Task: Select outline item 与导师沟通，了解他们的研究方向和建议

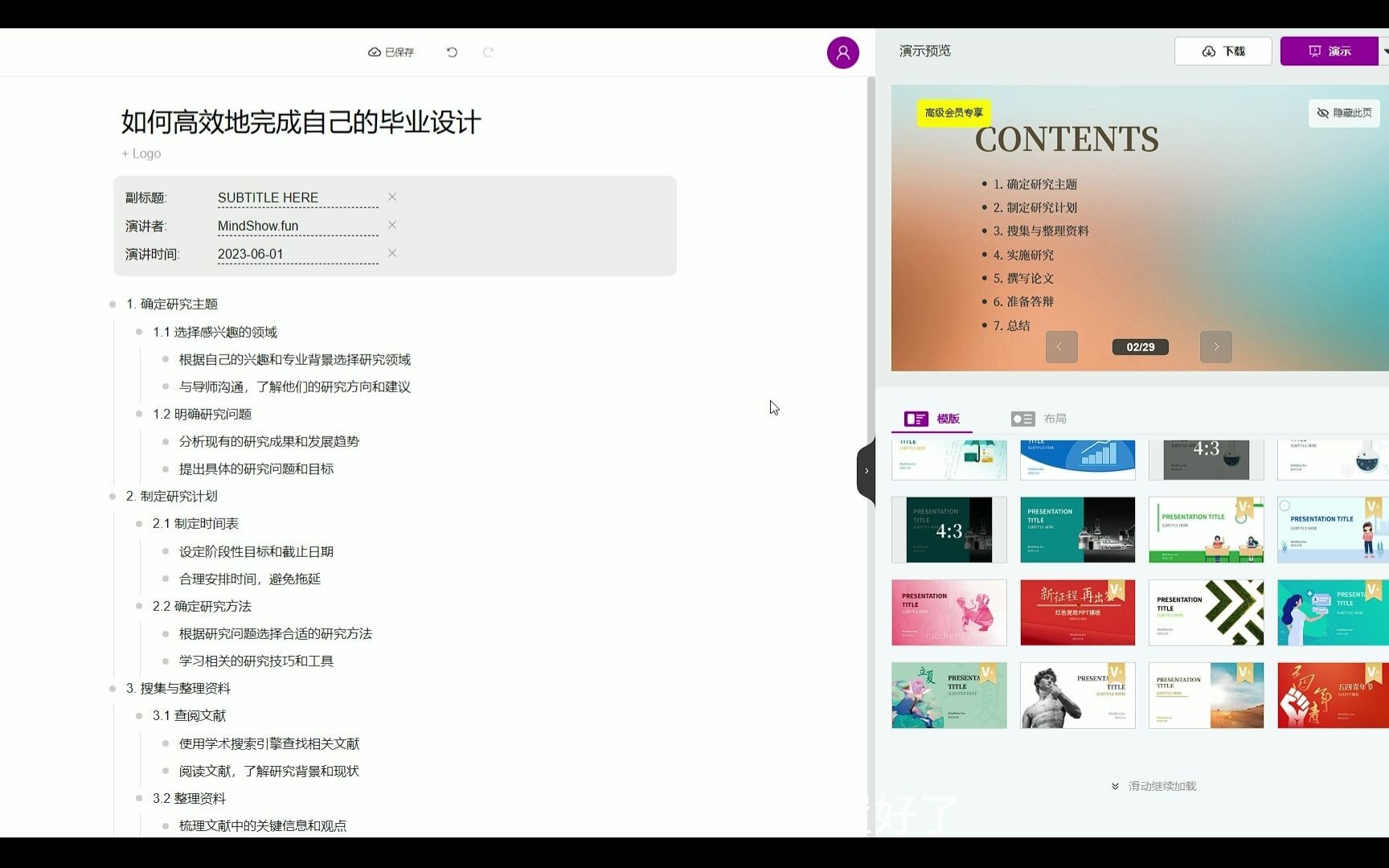Action: click(295, 387)
